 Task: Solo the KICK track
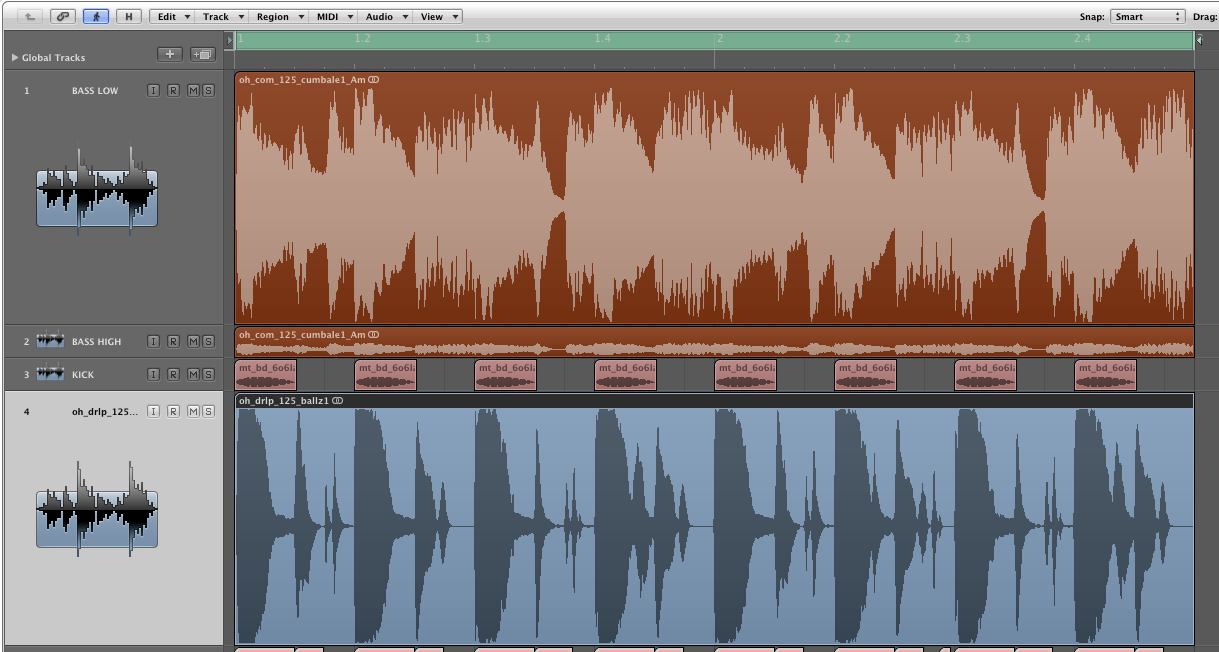[208, 375]
